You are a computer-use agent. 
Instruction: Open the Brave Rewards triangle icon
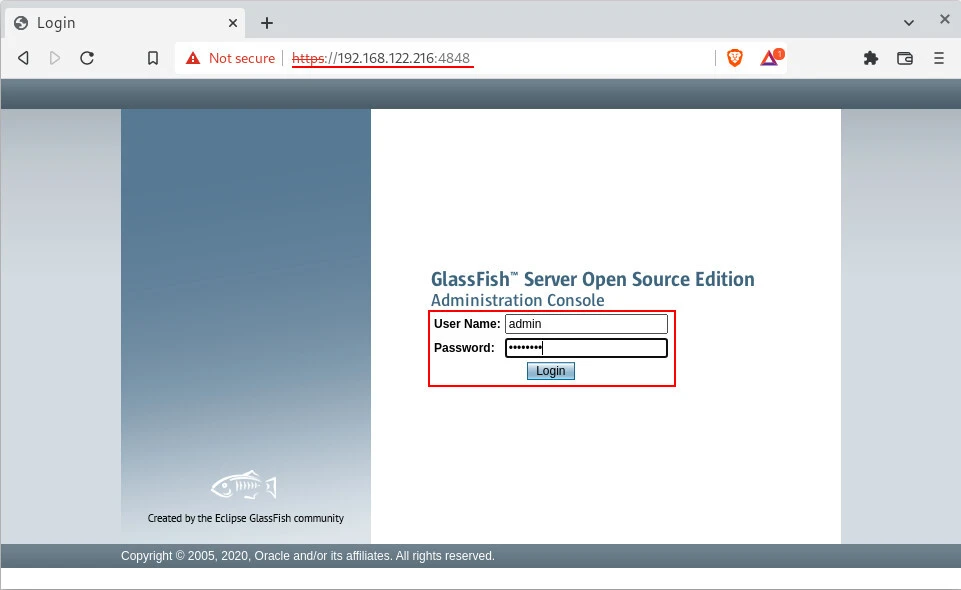tap(769, 58)
